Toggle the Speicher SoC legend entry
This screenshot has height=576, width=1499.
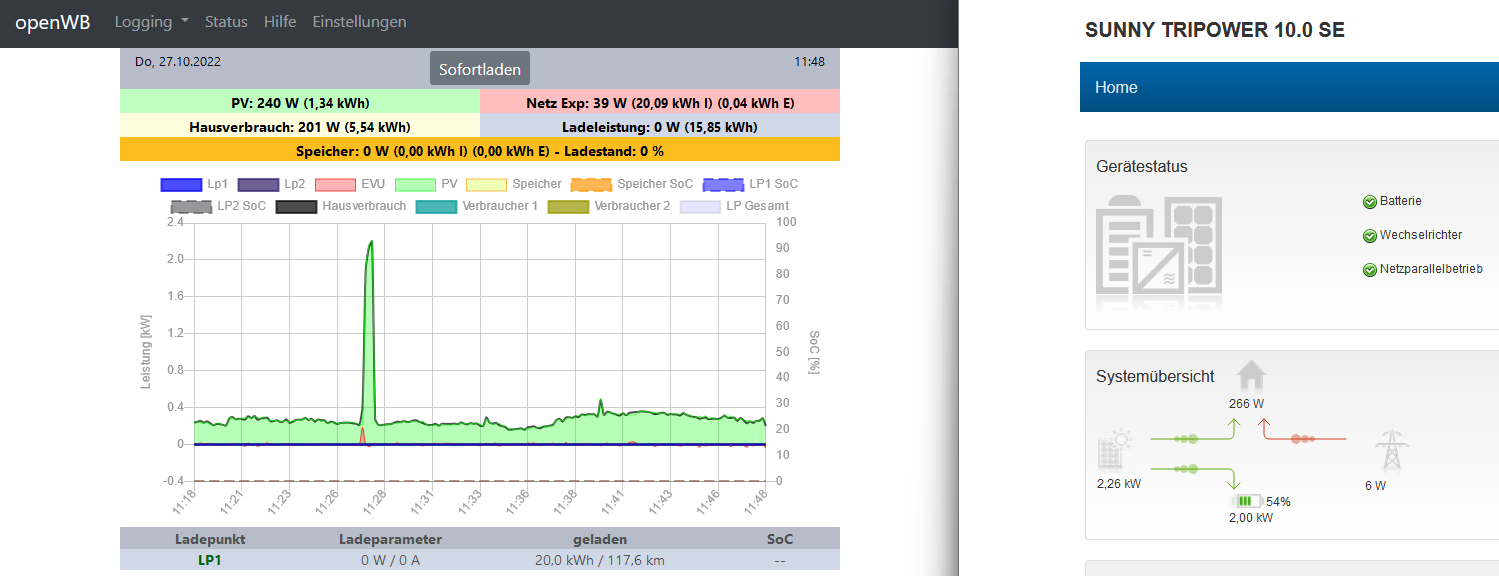pos(631,184)
